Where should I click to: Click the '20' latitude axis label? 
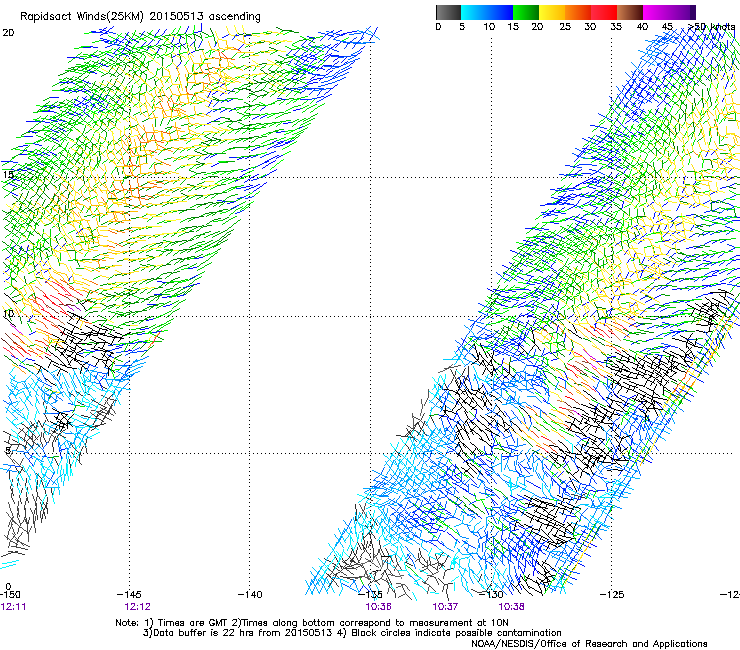point(8,33)
